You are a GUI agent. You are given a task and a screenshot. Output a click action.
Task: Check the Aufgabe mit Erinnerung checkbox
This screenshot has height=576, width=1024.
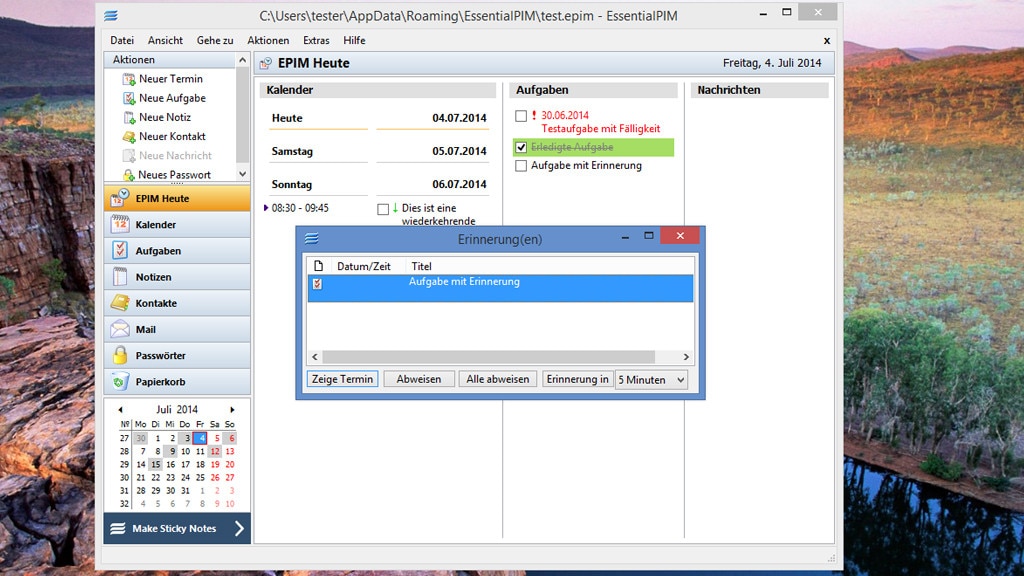pos(520,166)
